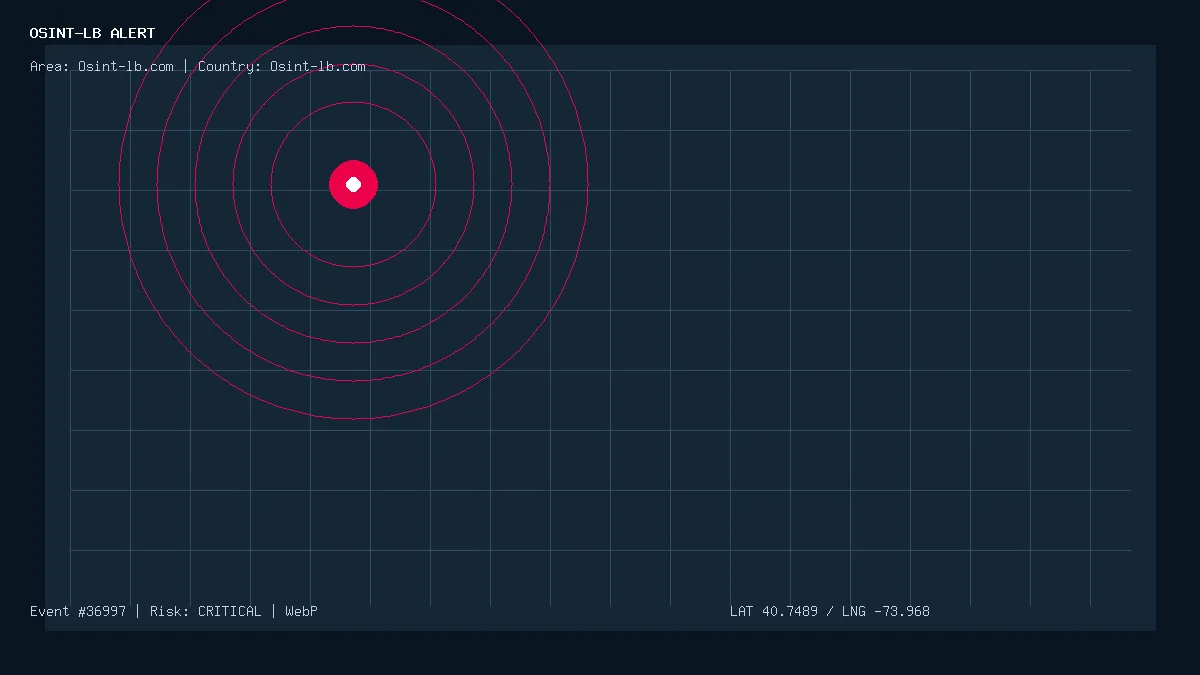Click the red alert marker dot
1200x675 pixels.
(353, 184)
